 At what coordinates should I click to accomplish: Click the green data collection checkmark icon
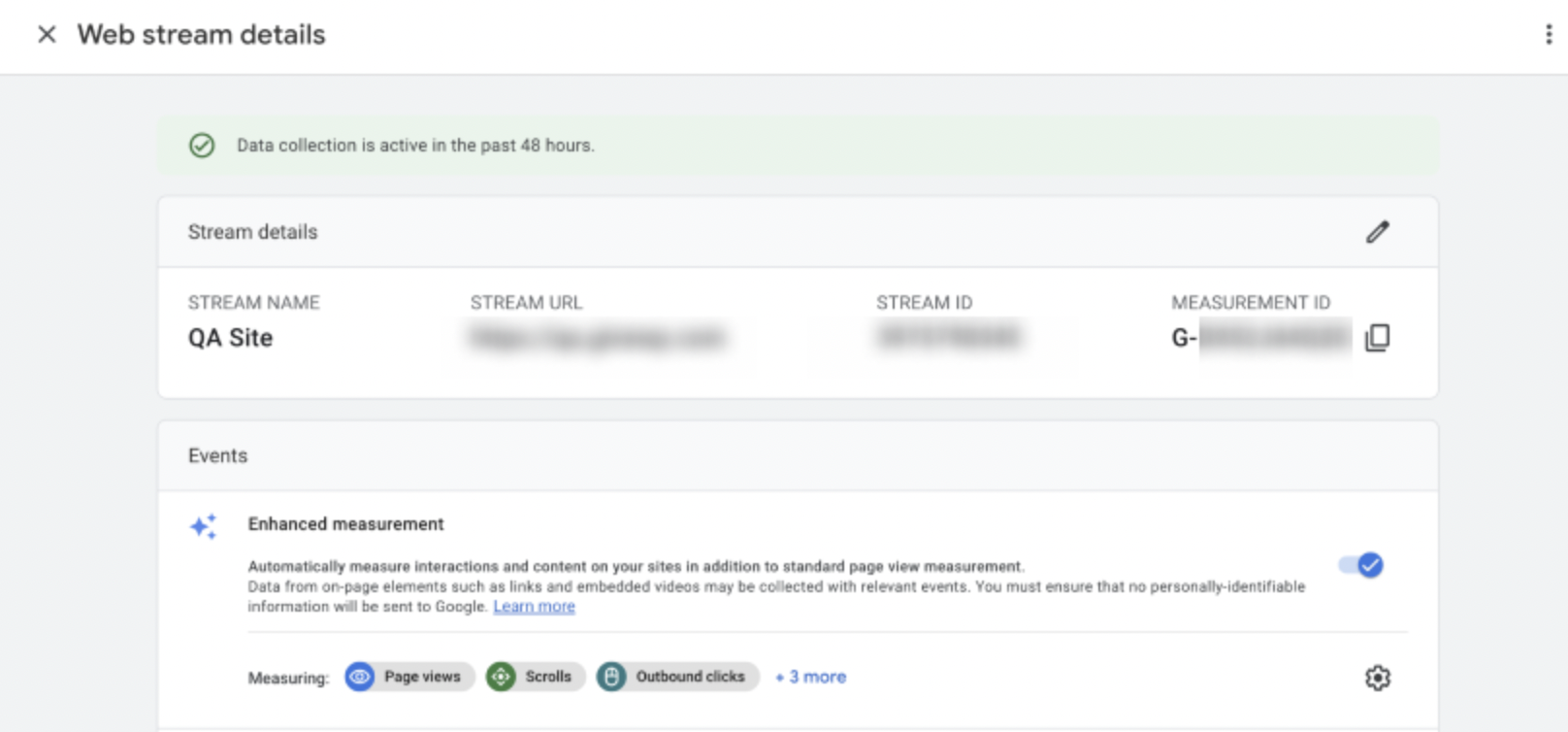click(202, 146)
